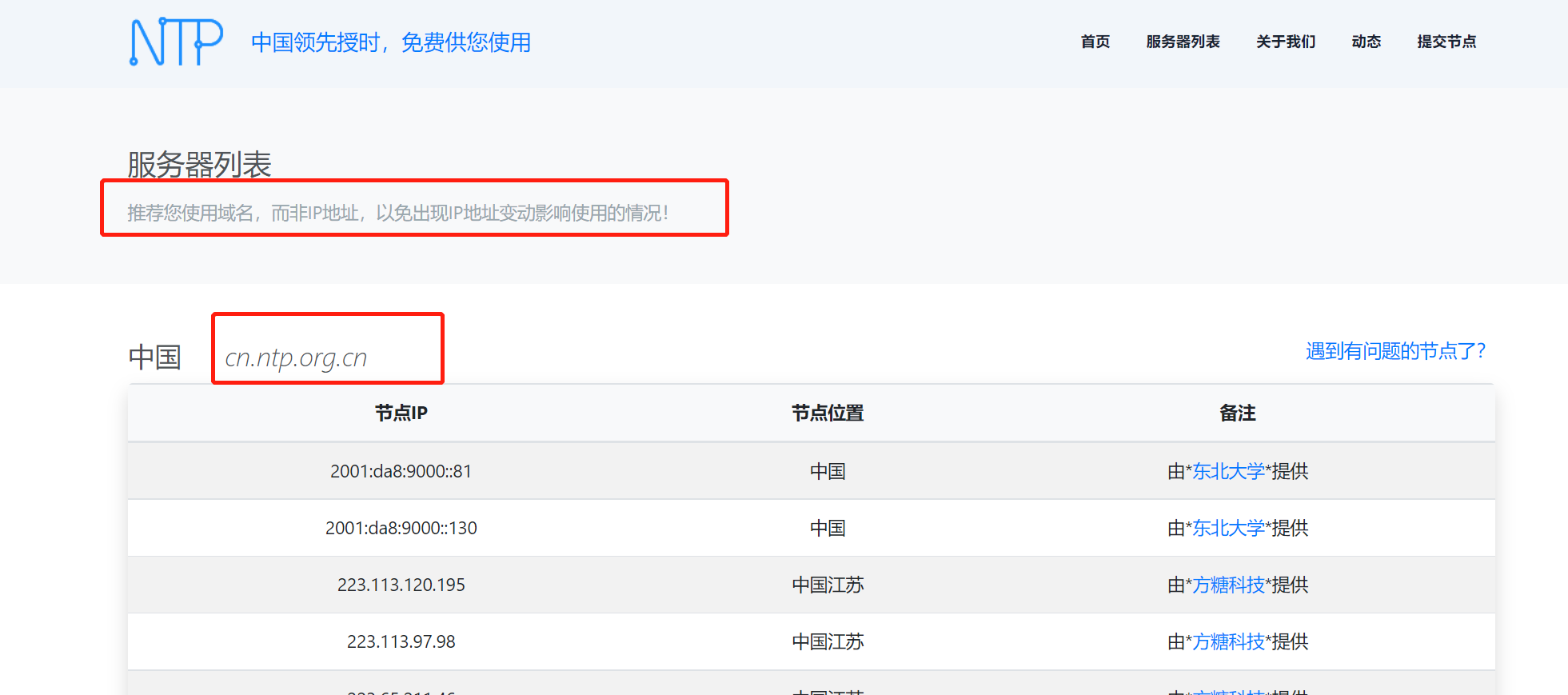Viewport: 1568px width, 695px height.
Task: Open 方糖科技 link in the 223.113.120.195 row
Action: 1228,585
